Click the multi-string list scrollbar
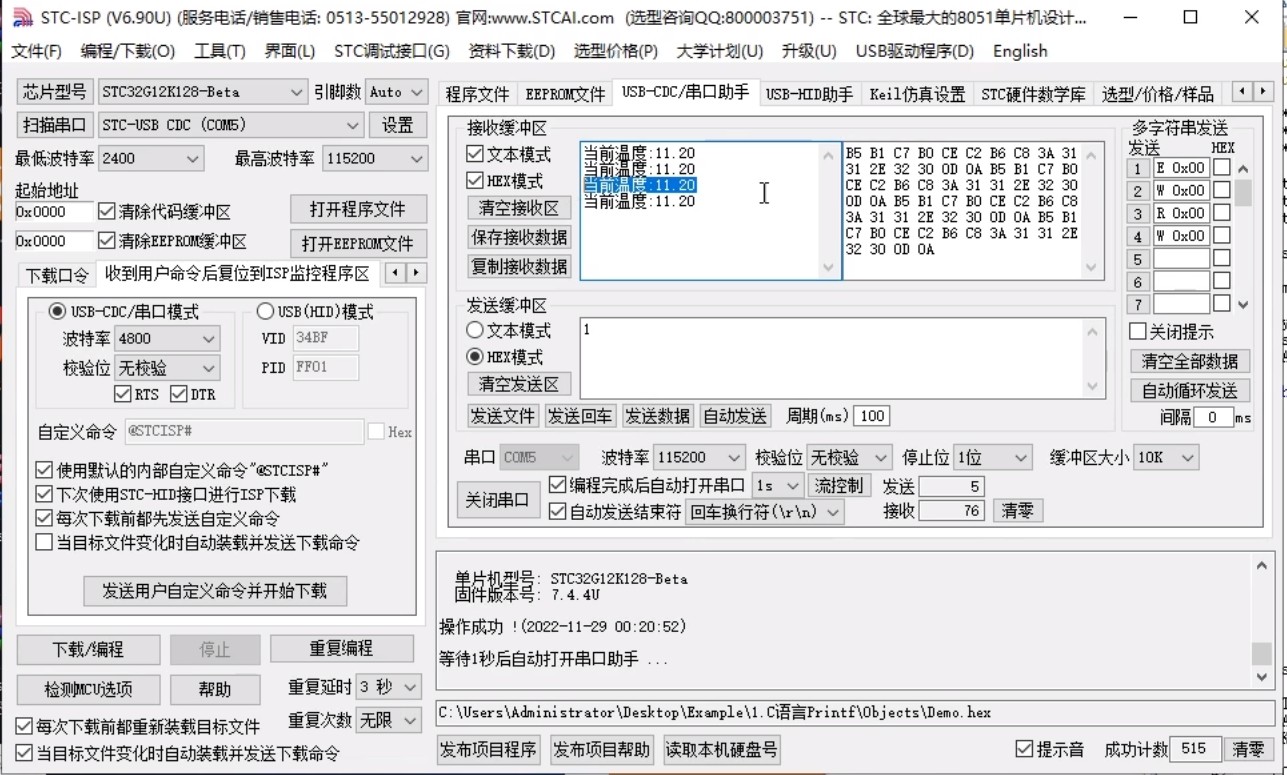This screenshot has width=1287, height=775. 1243,236
